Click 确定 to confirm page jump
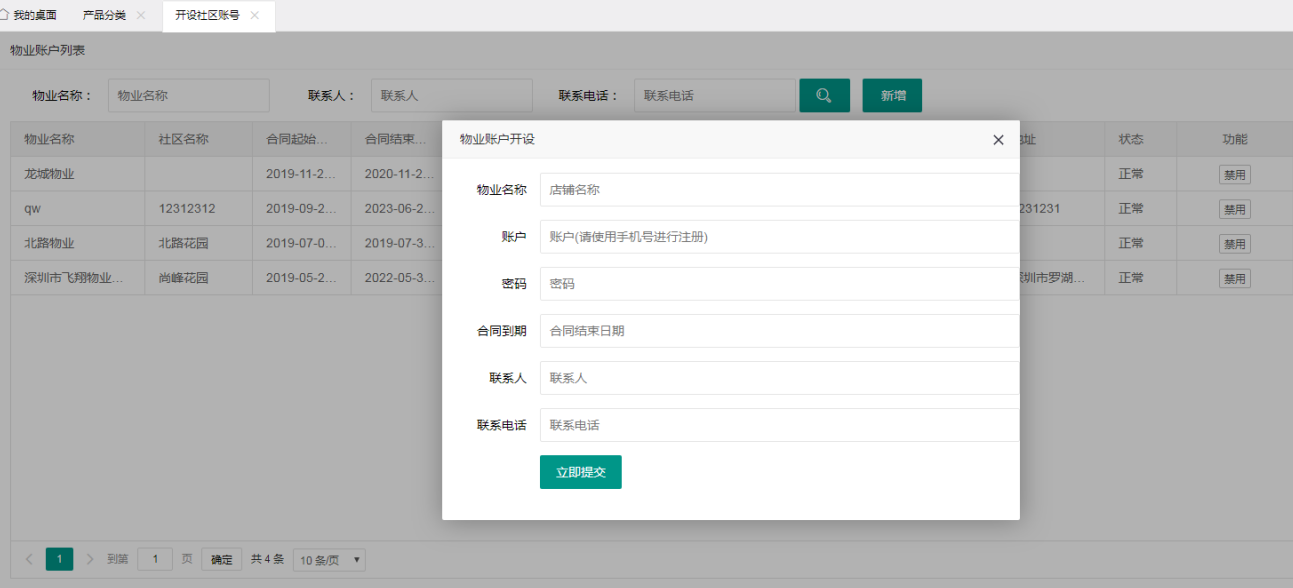1293x588 pixels. coord(221,560)
